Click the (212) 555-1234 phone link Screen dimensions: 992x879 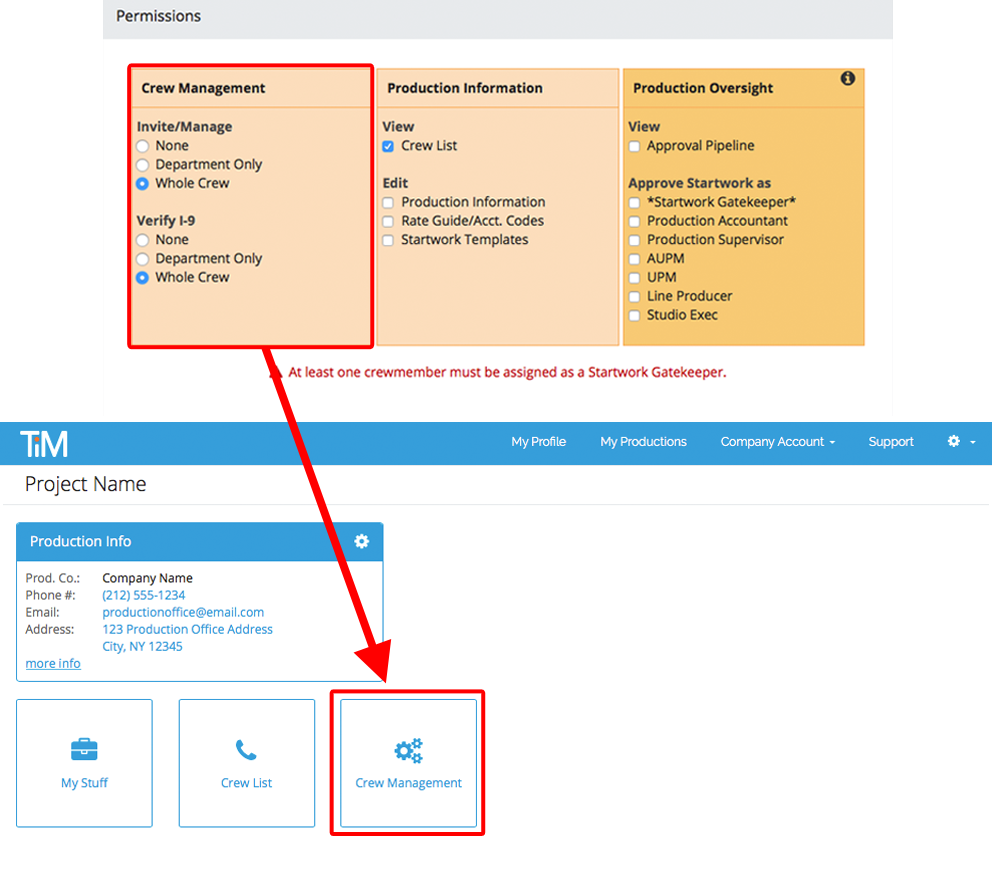click(x=143, y=595)
